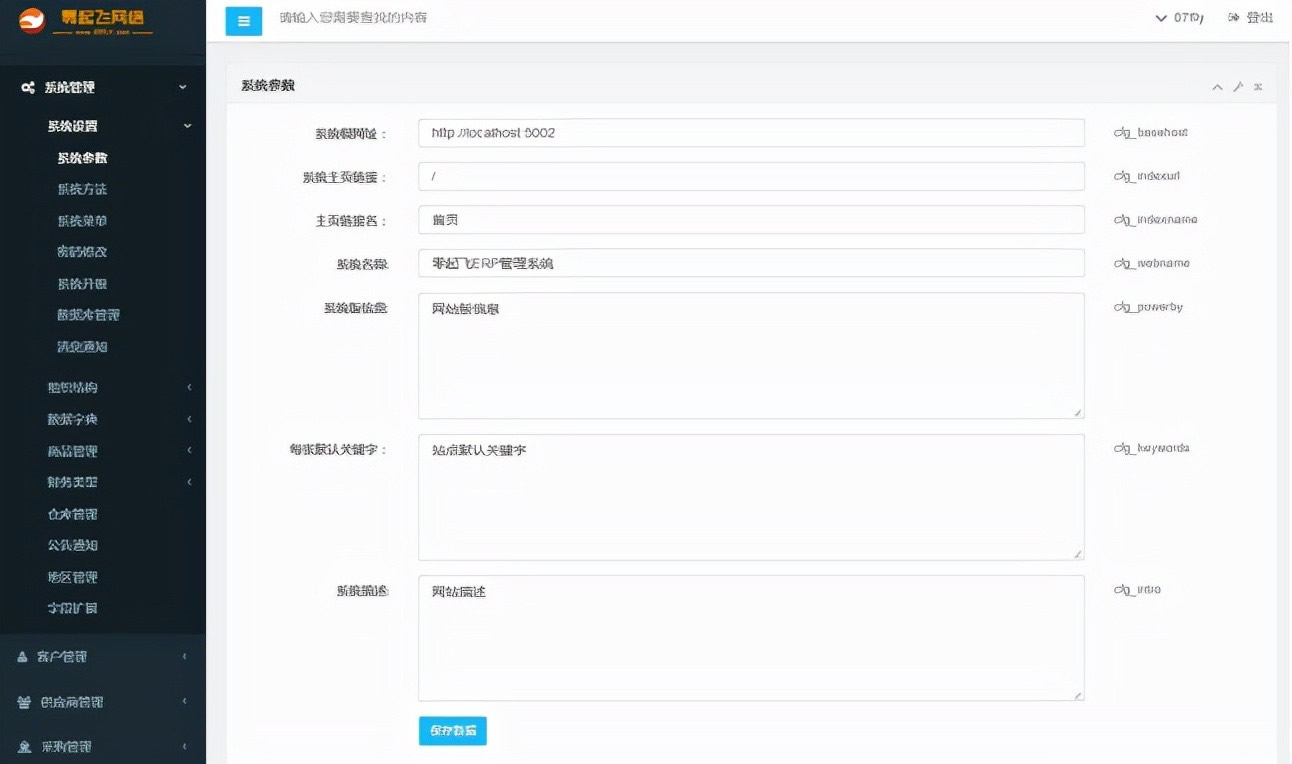Viewport: 1292px width, 764px height.
Task: Open the 密码修改 menu item
Action: [x=82, y=252]
